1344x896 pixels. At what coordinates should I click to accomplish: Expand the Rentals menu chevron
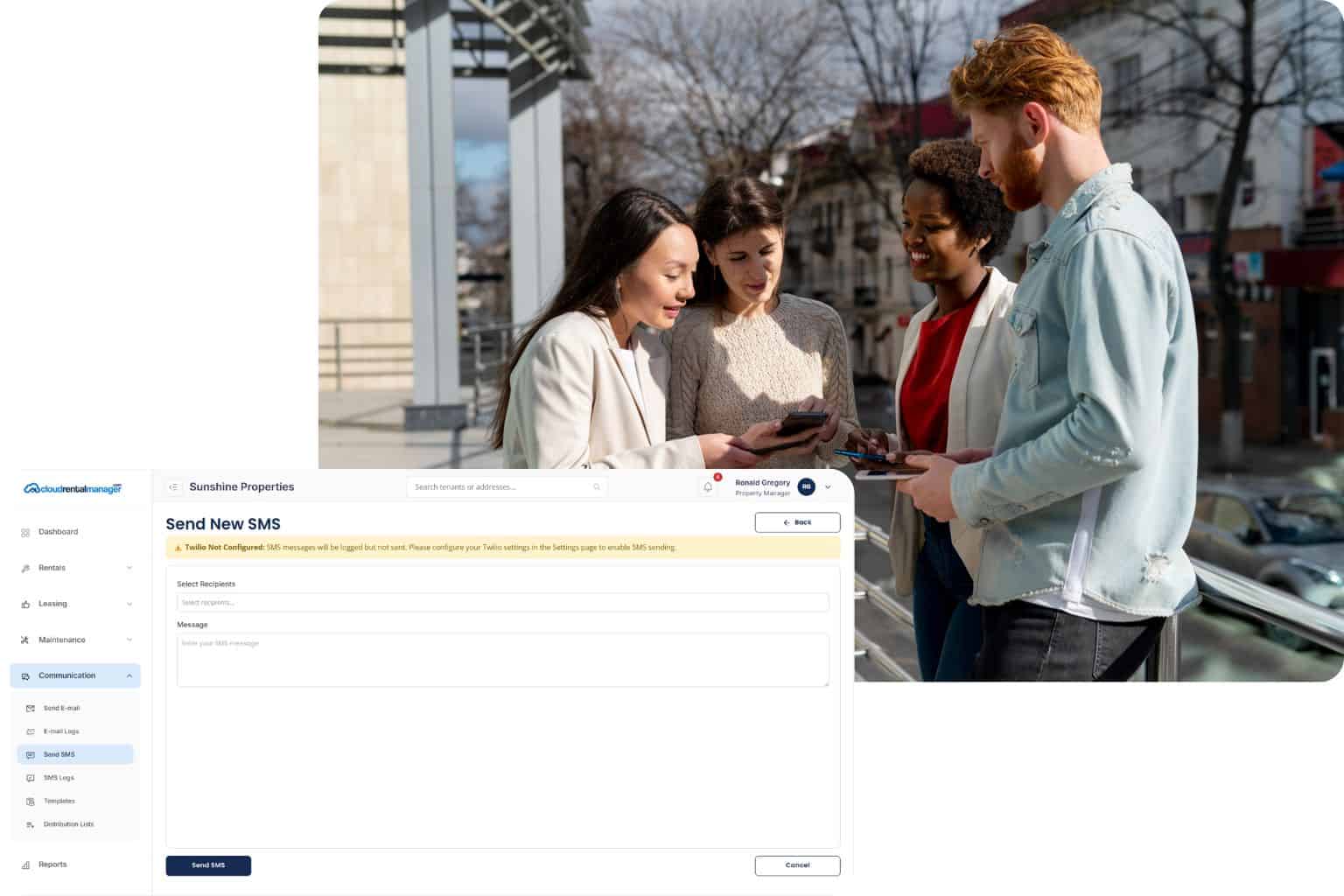click(x=129, y=568)
